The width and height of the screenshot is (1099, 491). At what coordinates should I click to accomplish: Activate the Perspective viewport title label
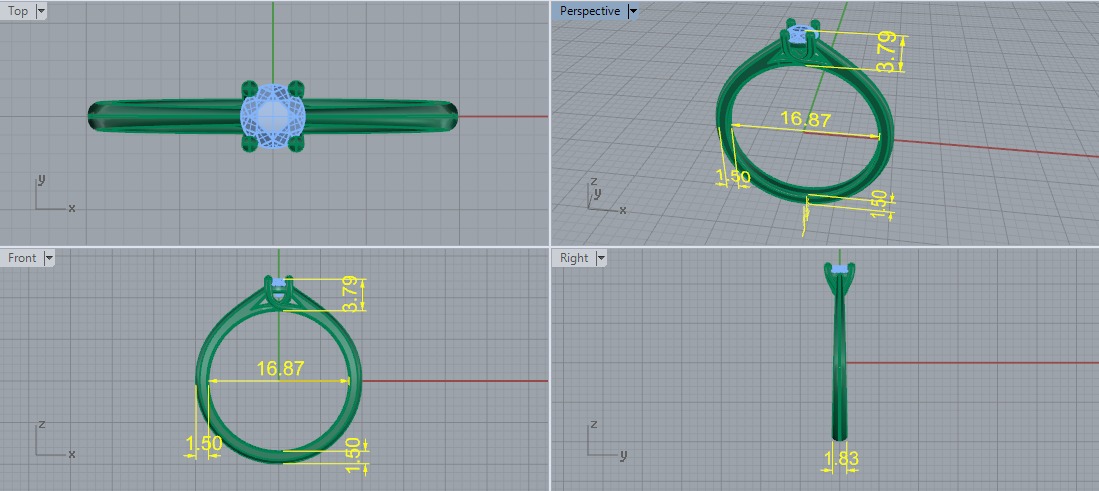589,11
